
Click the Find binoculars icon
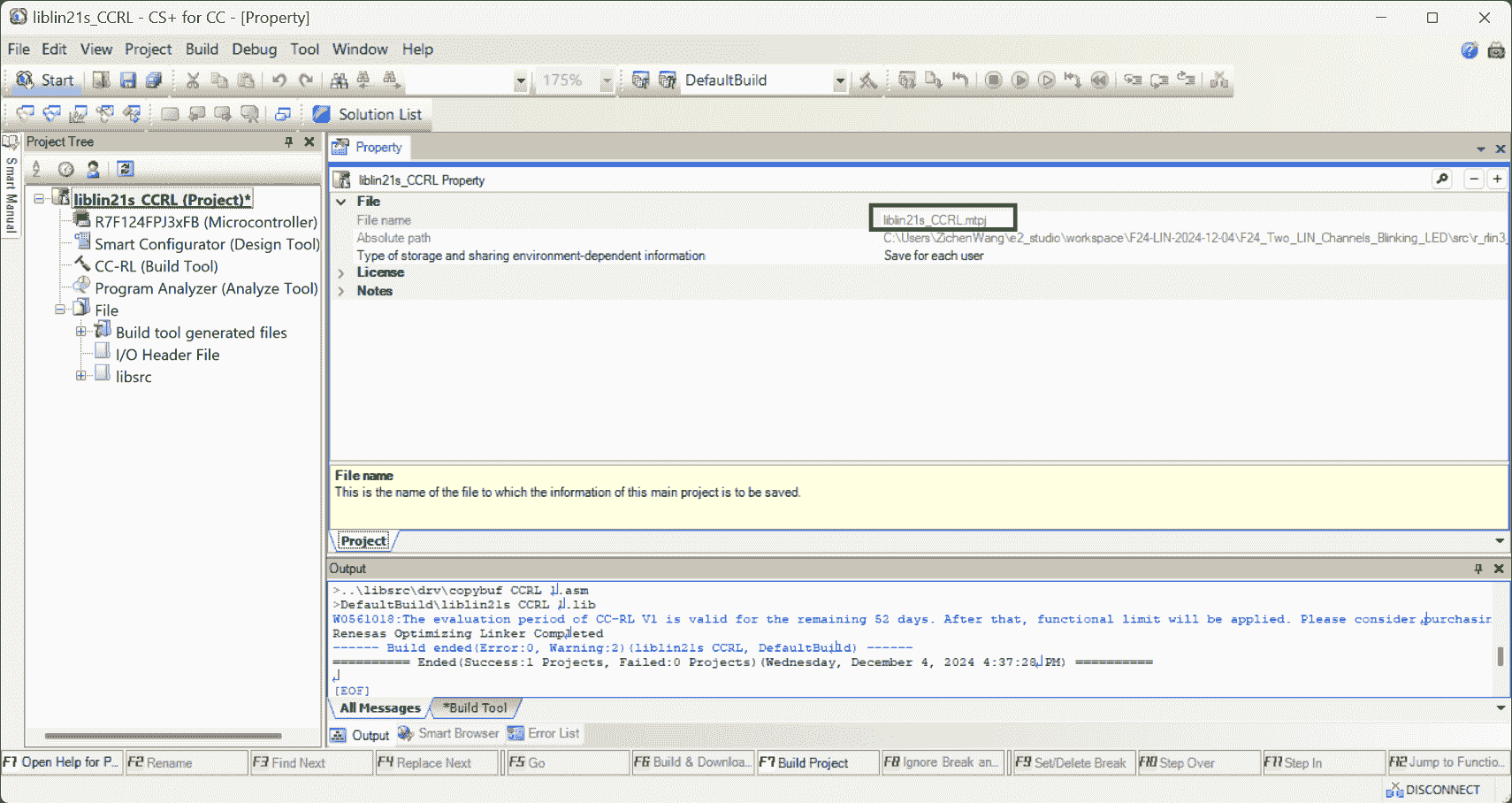tap(339, 80)
